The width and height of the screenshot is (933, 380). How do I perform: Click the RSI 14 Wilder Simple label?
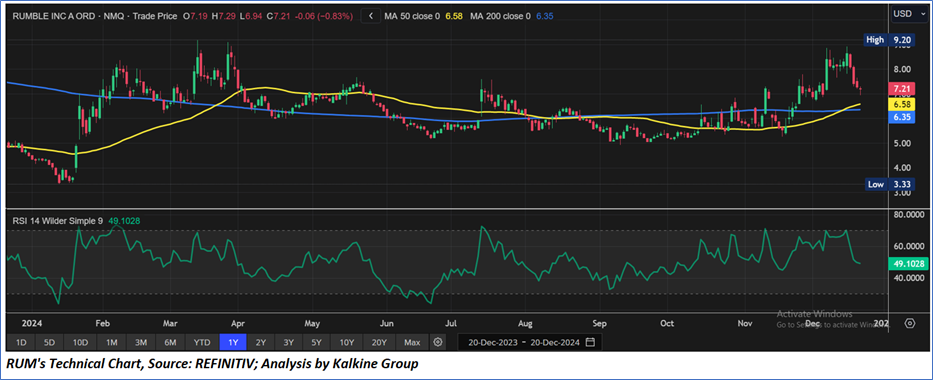(58, 221)
